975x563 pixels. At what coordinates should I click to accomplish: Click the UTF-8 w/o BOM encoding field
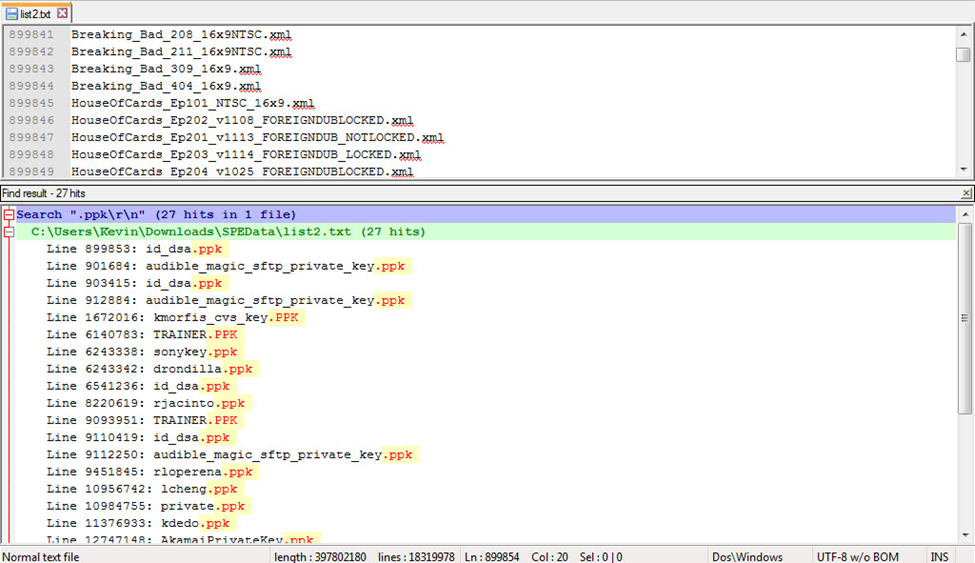coord(857,557)
